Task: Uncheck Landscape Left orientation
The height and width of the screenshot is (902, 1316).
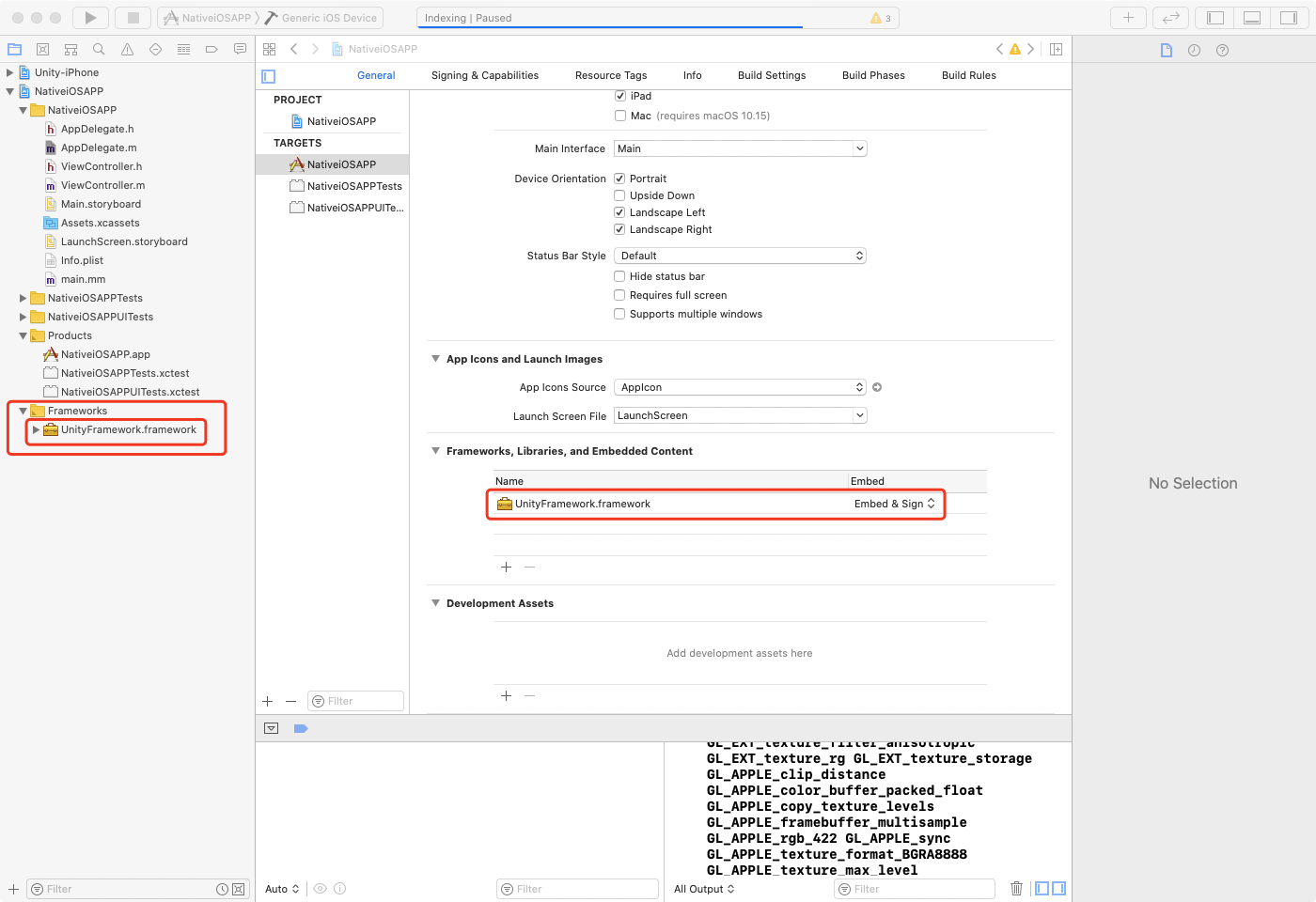Action: point(619,212)
